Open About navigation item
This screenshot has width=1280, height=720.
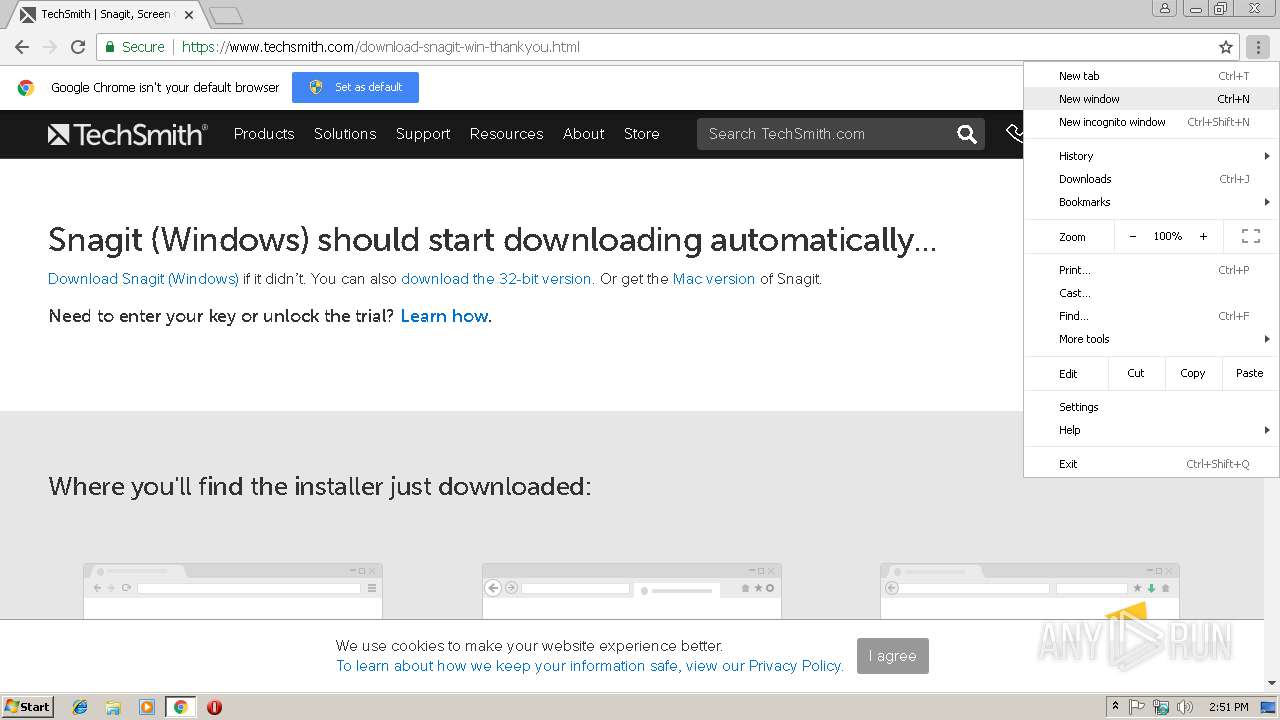pos(584,134)
